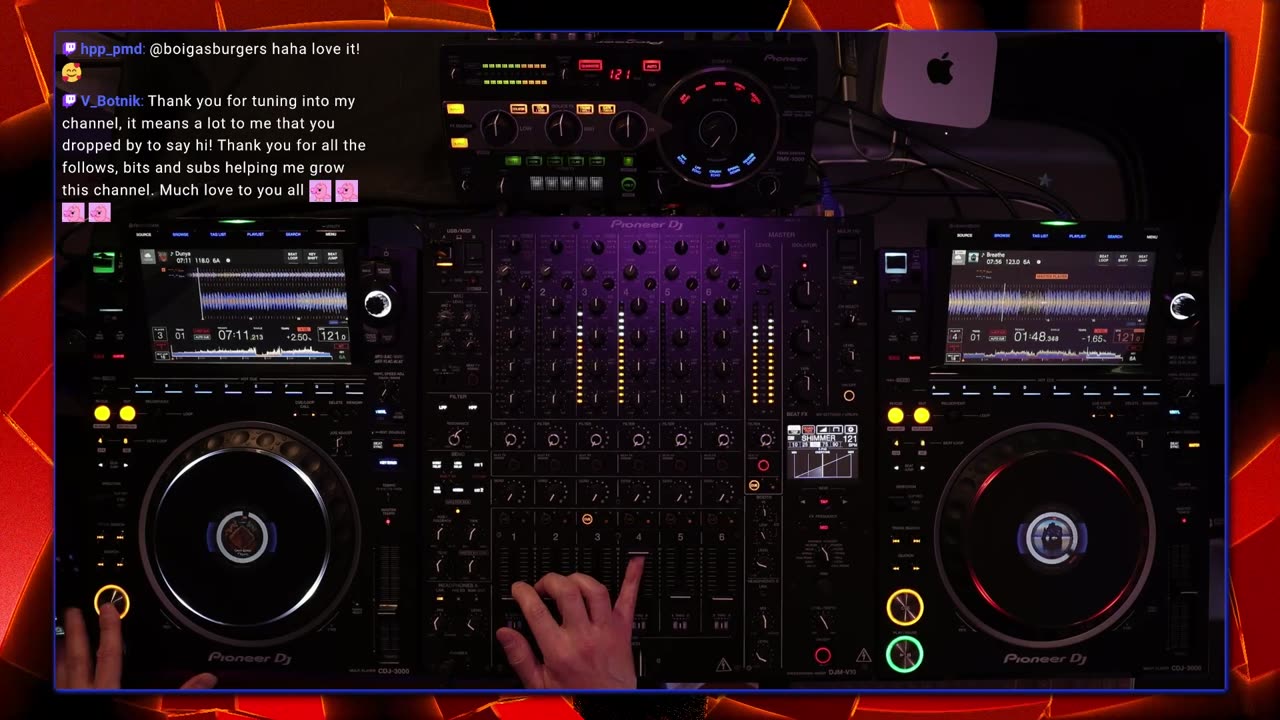
Task: Click 01:48 time readout on right CDJ
Action: tap(1036, 337)
